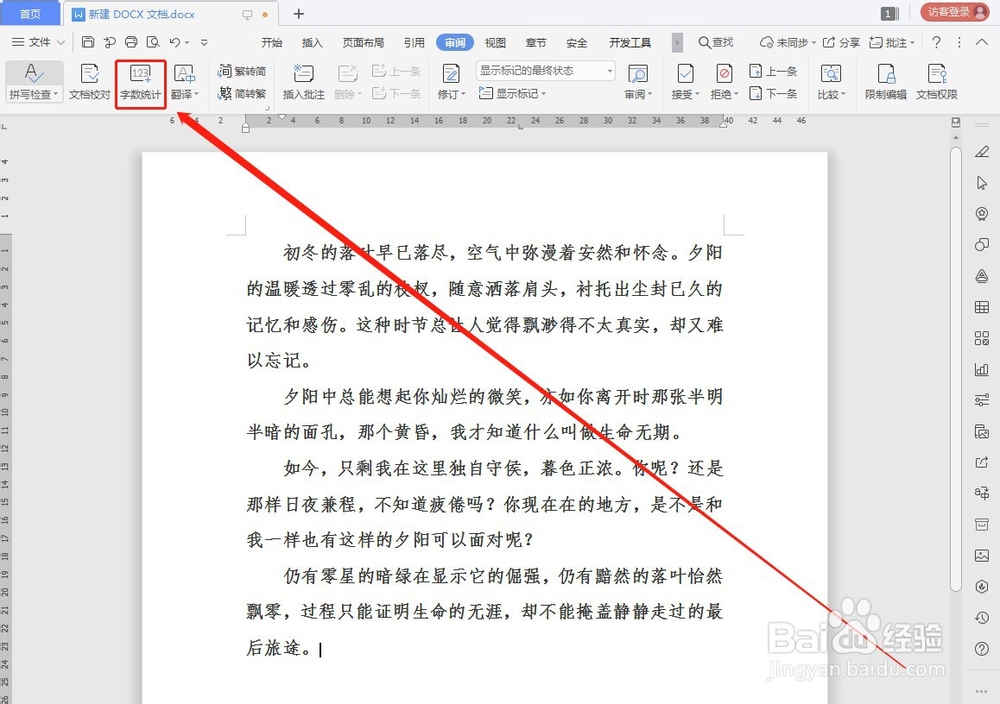Switch to the 视图 ribbon tab
The height and width of the screenshot is (704, 1000).
click(x=496, y=42)
